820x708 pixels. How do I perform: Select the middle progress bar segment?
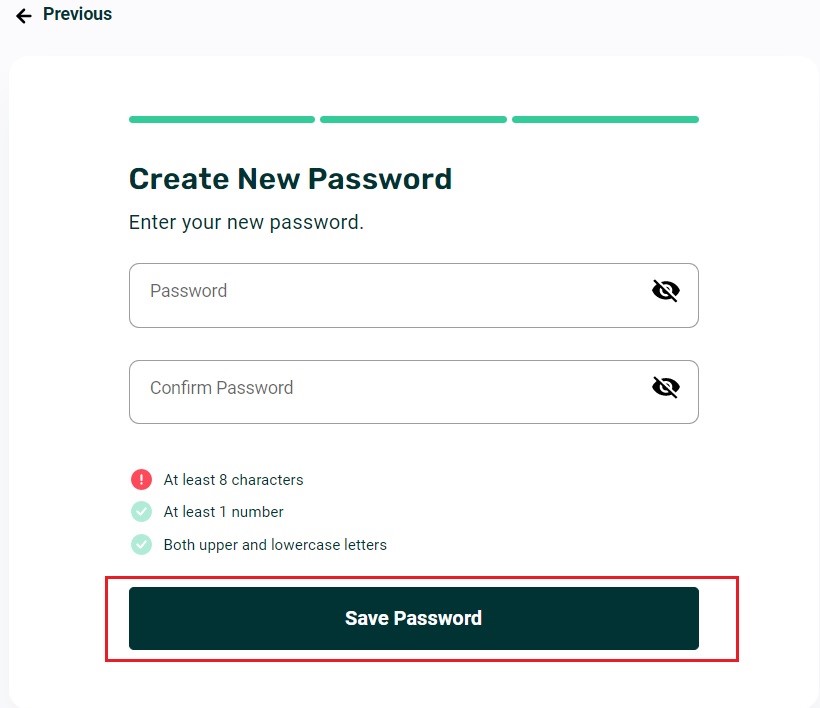413,120
